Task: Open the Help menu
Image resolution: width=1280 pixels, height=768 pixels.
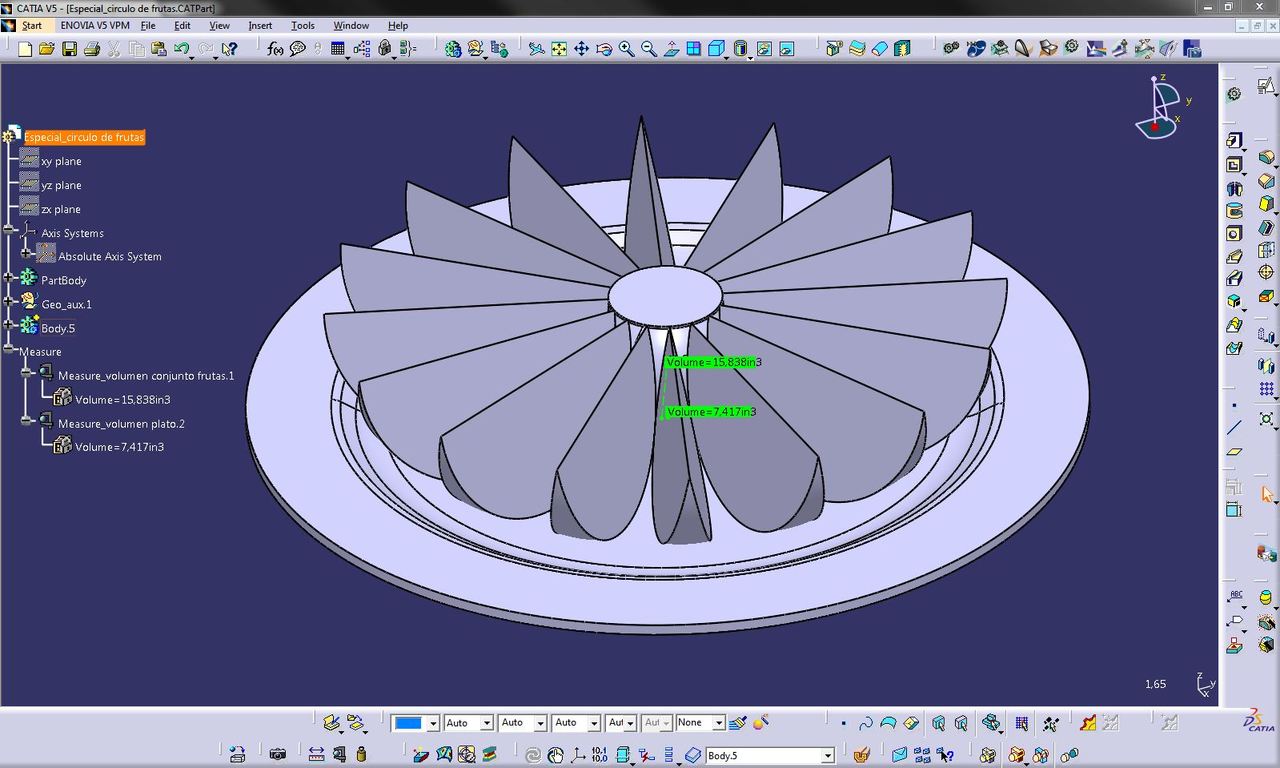Action: [x=398, y=25]
